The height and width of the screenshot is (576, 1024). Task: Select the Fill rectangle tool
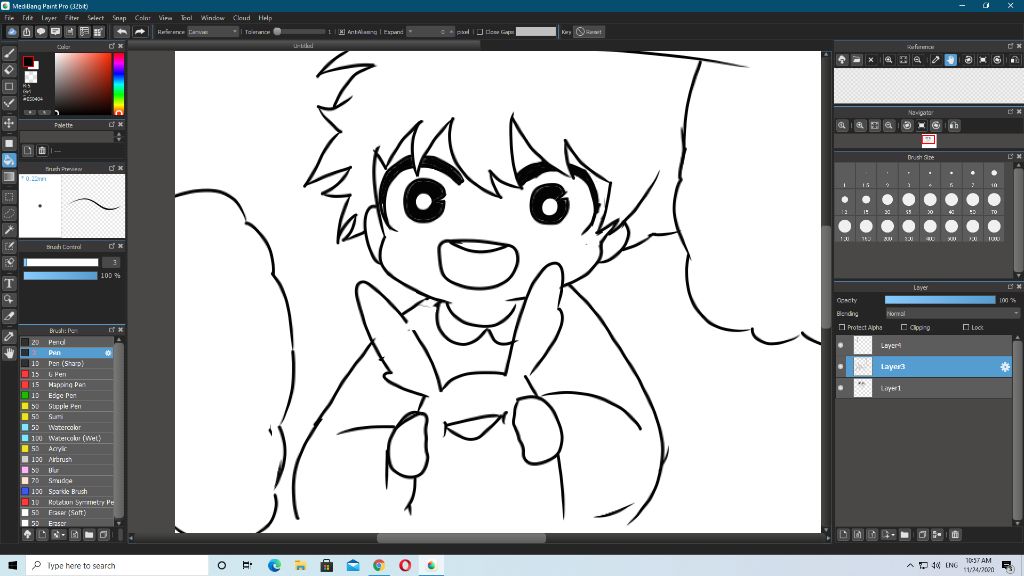(9, 144)
